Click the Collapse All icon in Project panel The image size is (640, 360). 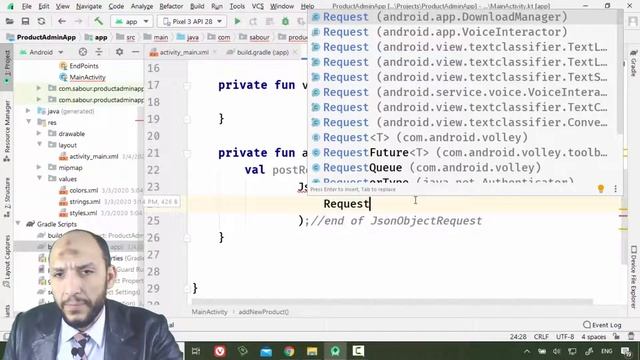pyautogui.click(x=99, y=52)
